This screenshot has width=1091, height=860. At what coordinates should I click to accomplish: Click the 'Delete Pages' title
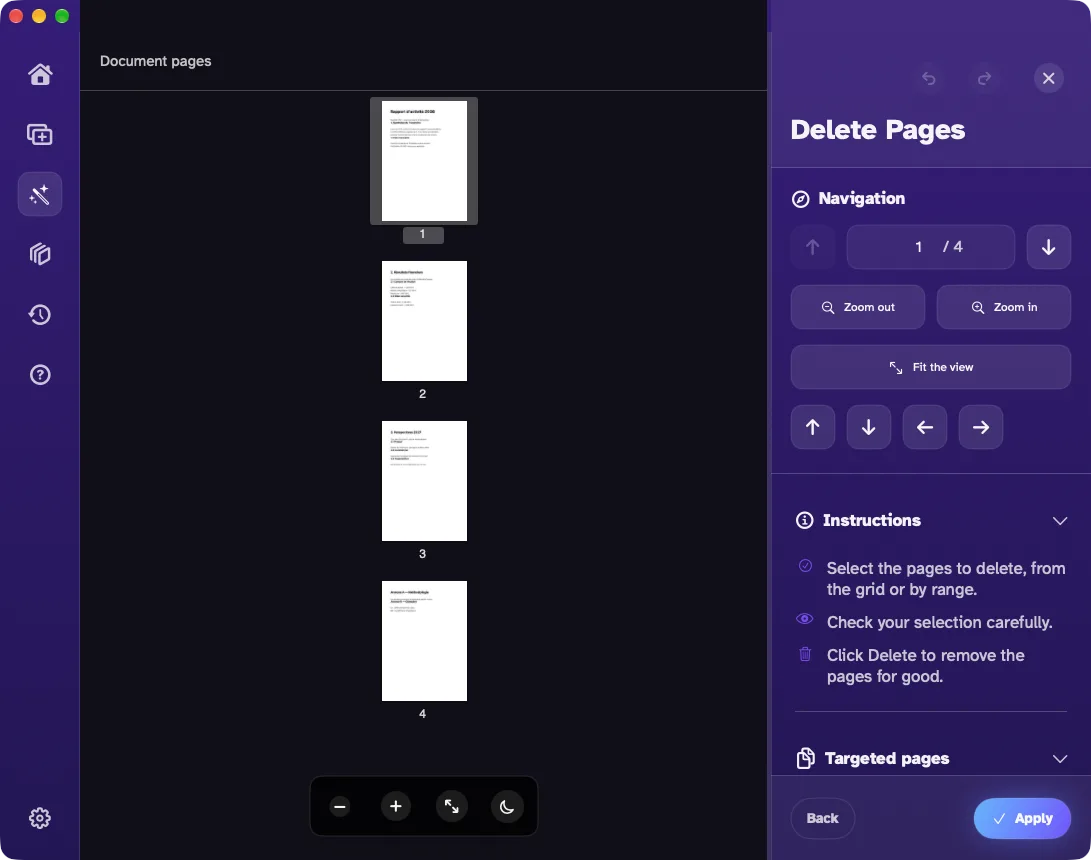pos(877,130)
